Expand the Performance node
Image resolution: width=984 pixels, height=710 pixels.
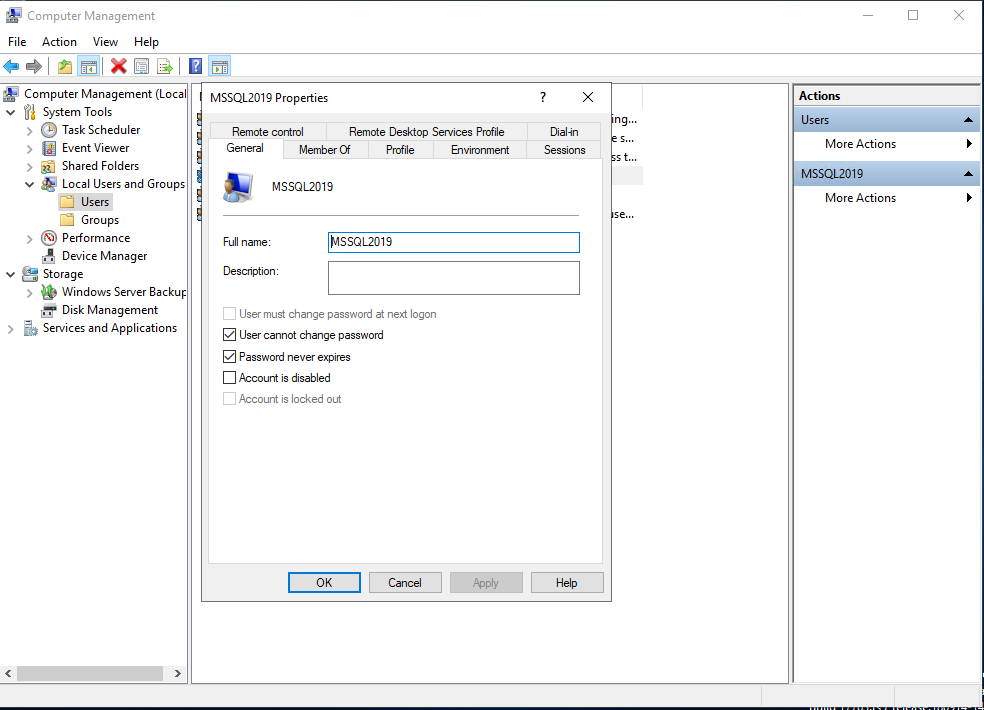tap(29, 239)
